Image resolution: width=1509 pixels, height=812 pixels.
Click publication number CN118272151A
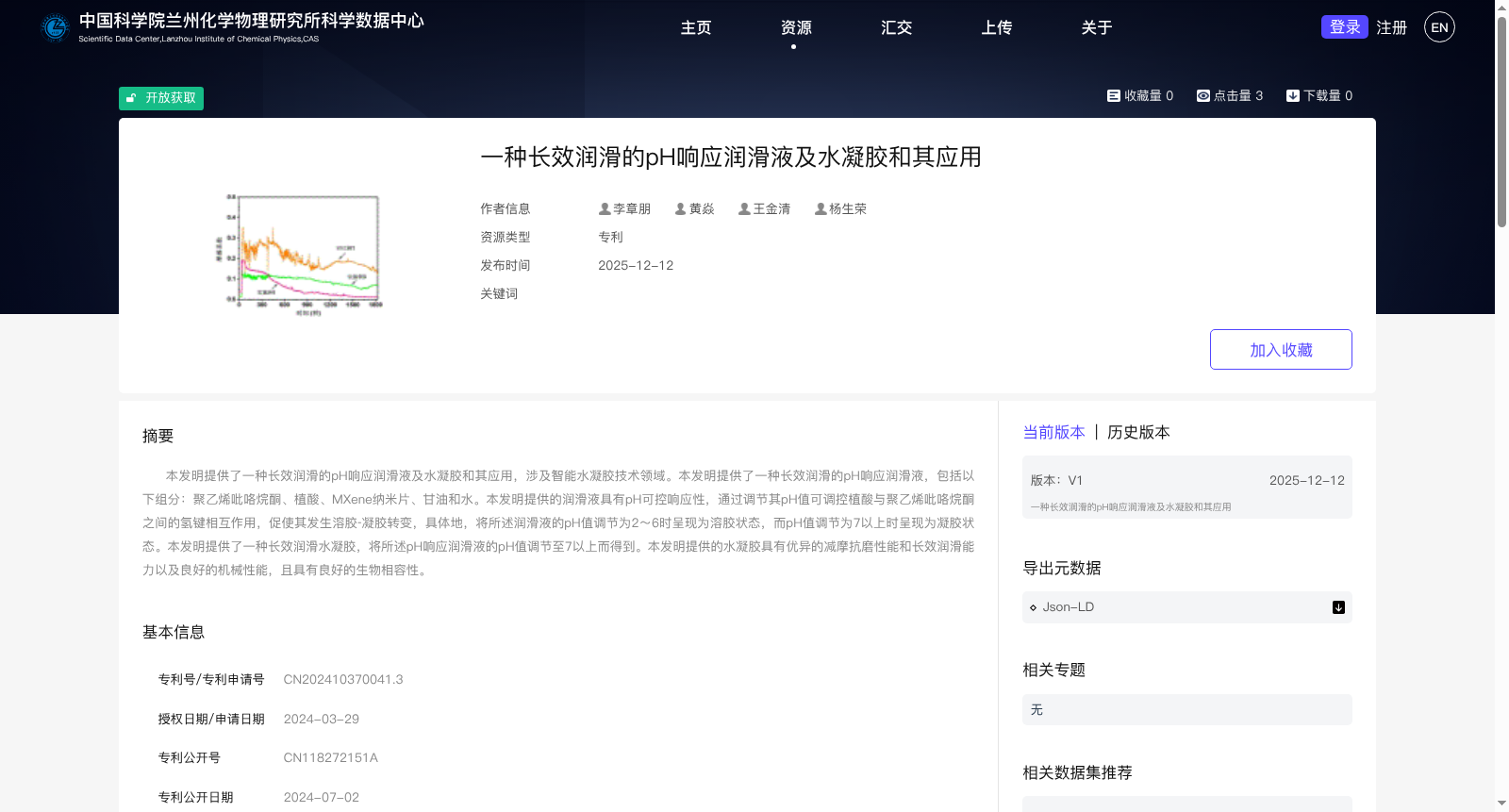[330, 757]
